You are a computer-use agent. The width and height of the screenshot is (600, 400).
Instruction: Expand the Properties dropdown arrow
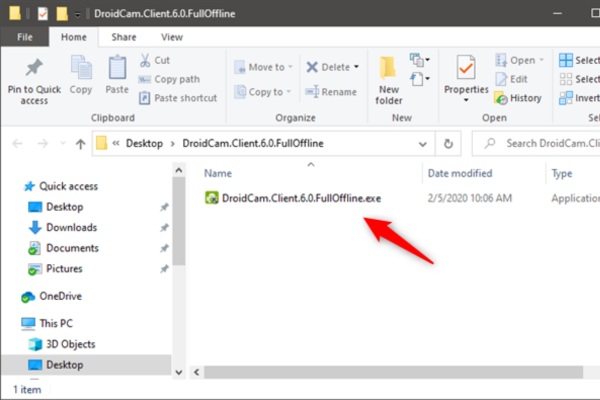466,100
